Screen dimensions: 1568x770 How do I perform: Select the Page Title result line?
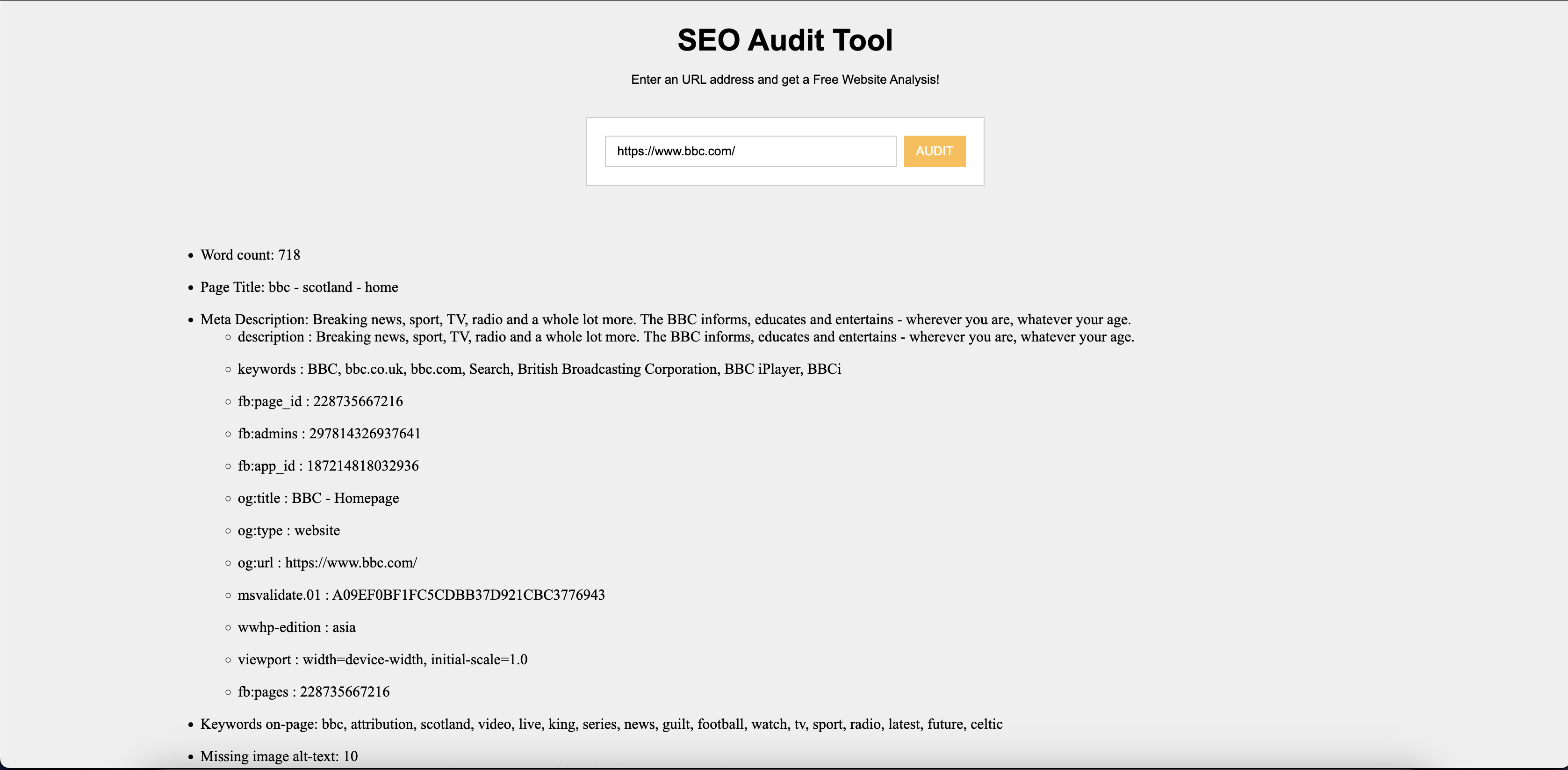(x=299, y=288)
